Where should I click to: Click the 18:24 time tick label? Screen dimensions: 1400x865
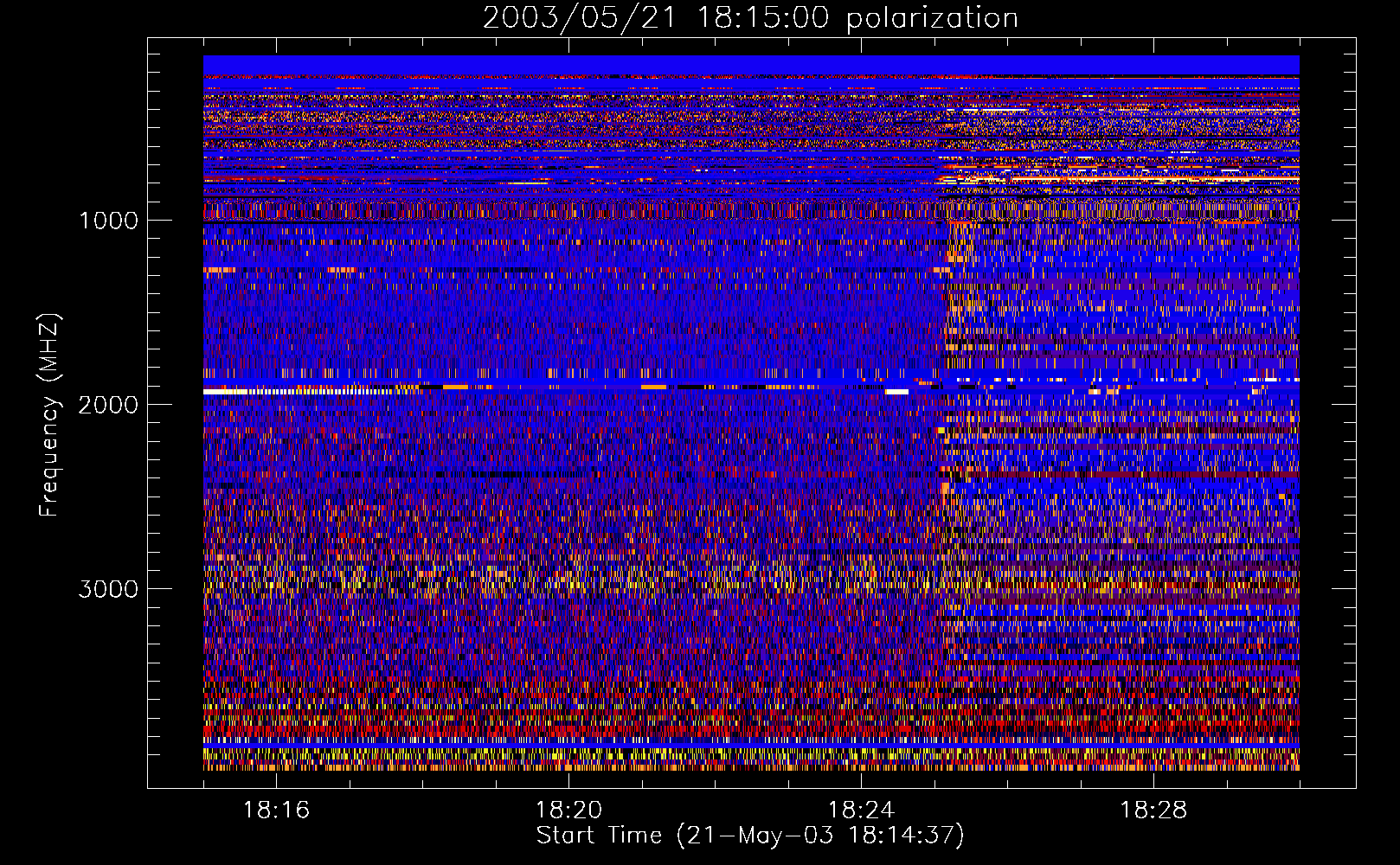[x=861, y=811]
